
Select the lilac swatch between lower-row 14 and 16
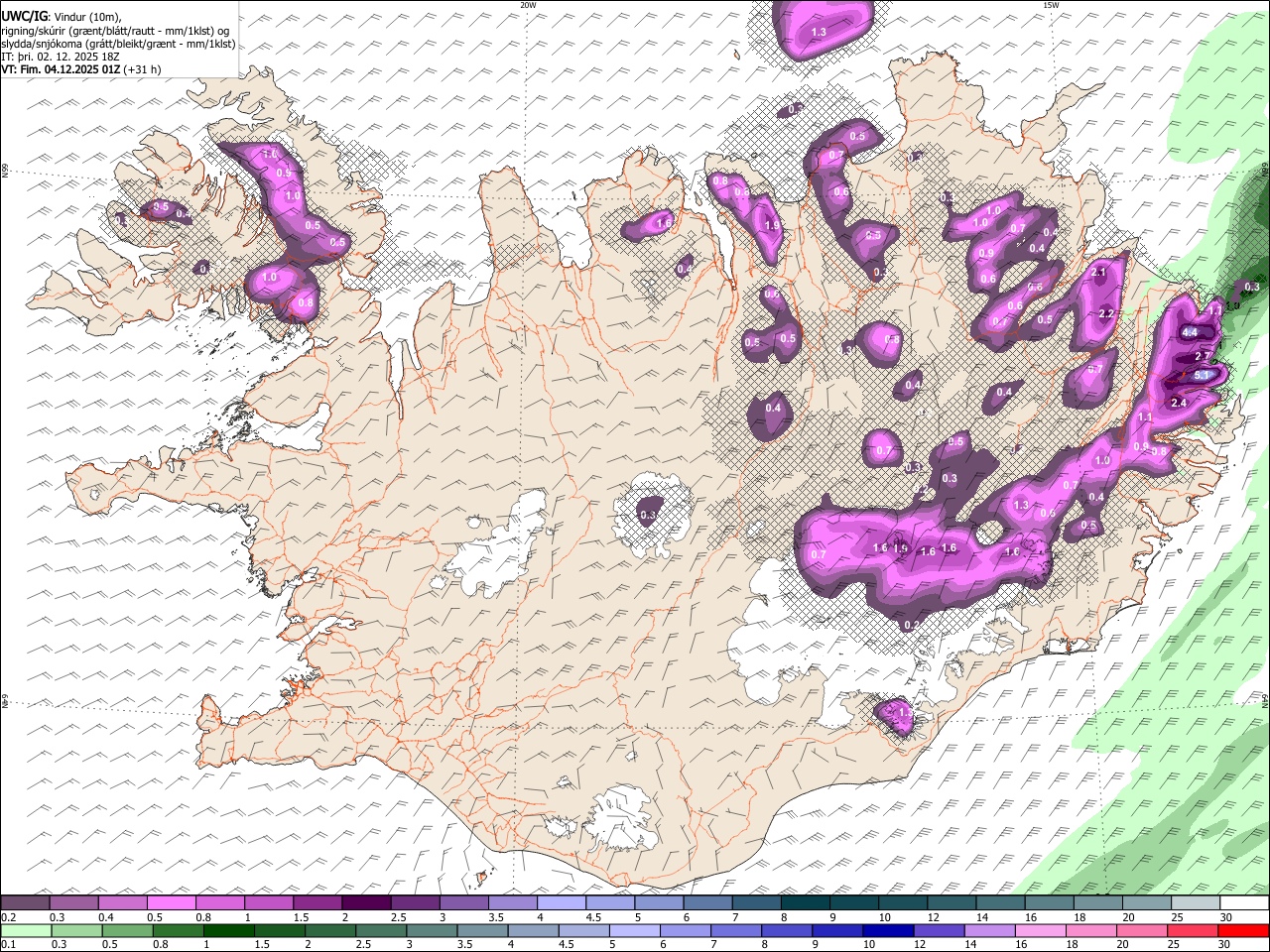991,931
